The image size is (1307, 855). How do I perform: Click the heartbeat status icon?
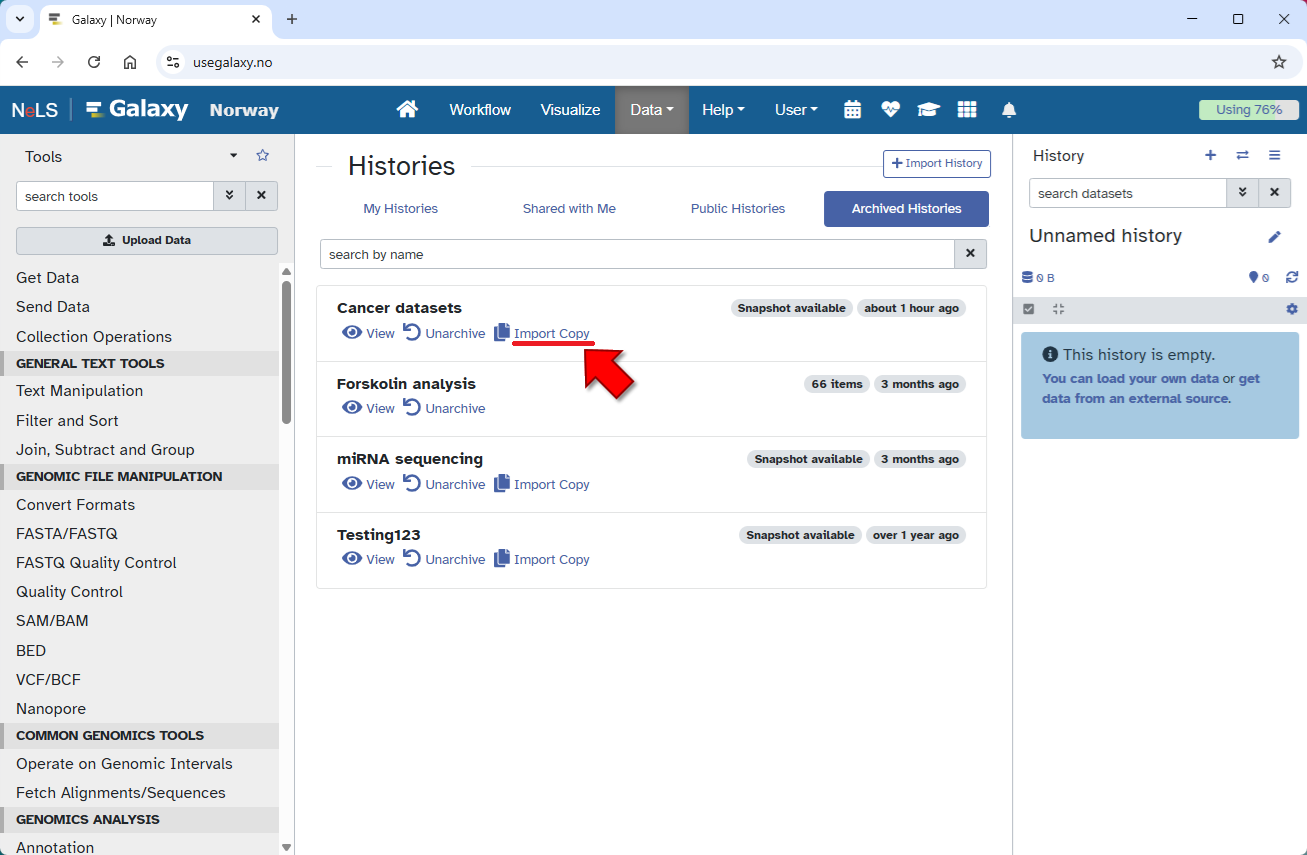[x=890, y=110]
